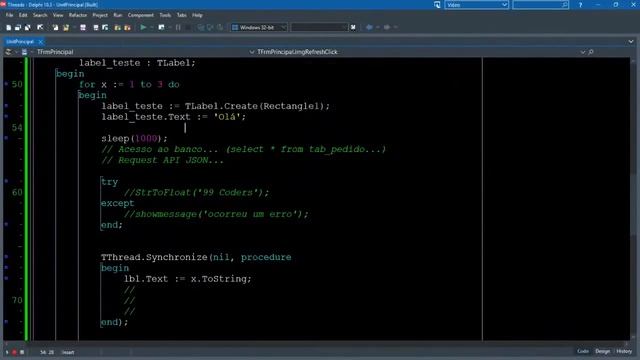This screenshot has width=640, height=360.
Task: Click the Open Project folder icon
Action: [66, 27]
